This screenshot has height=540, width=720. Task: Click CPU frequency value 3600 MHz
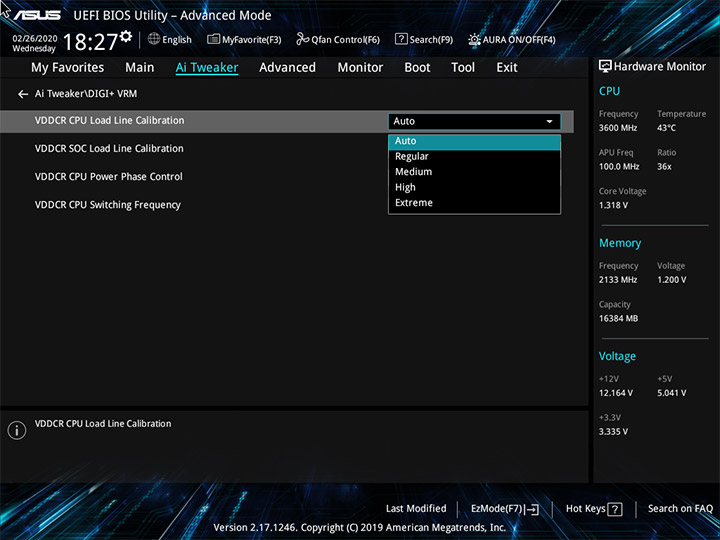[618, 128]
